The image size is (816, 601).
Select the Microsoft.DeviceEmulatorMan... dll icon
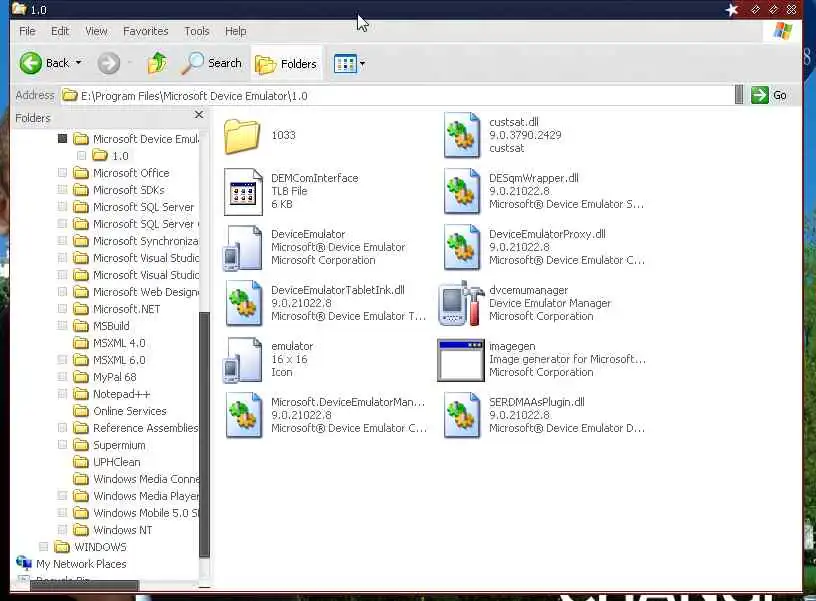point(244,415)
